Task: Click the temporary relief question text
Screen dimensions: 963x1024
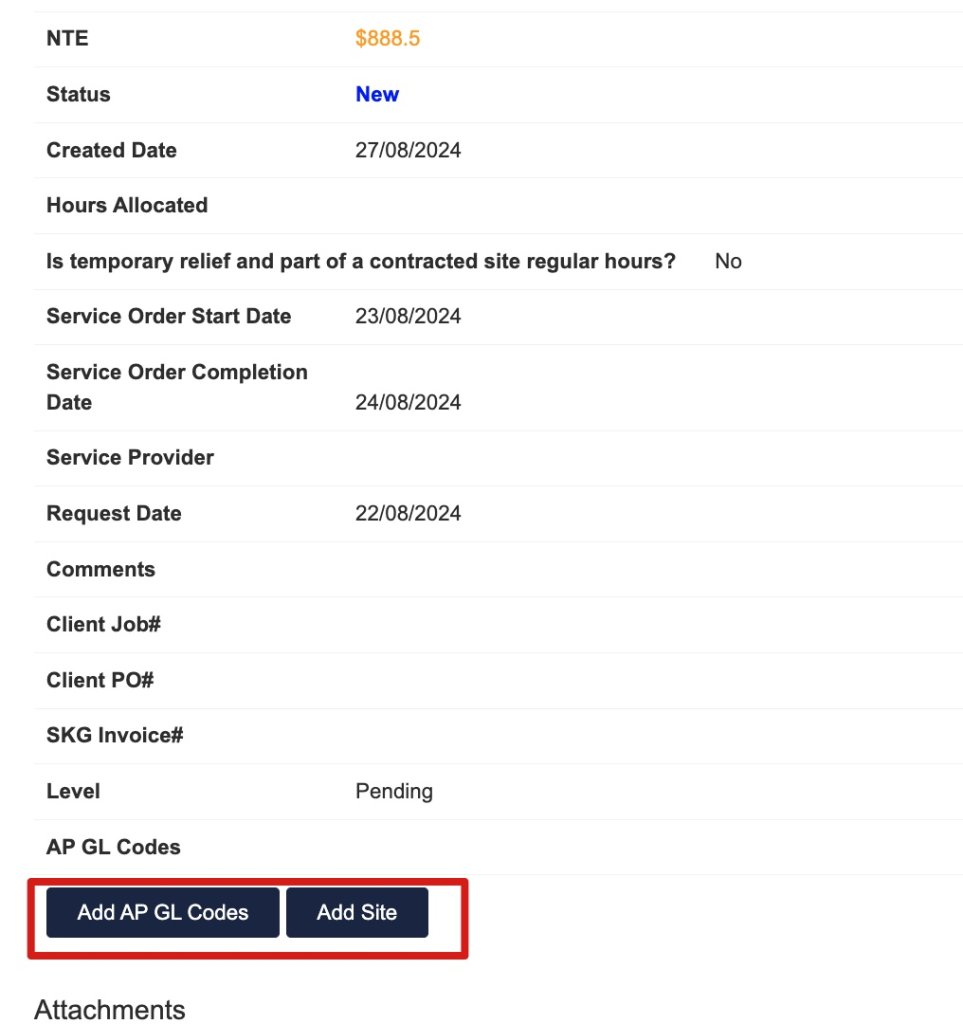Action: click(360, 261)
